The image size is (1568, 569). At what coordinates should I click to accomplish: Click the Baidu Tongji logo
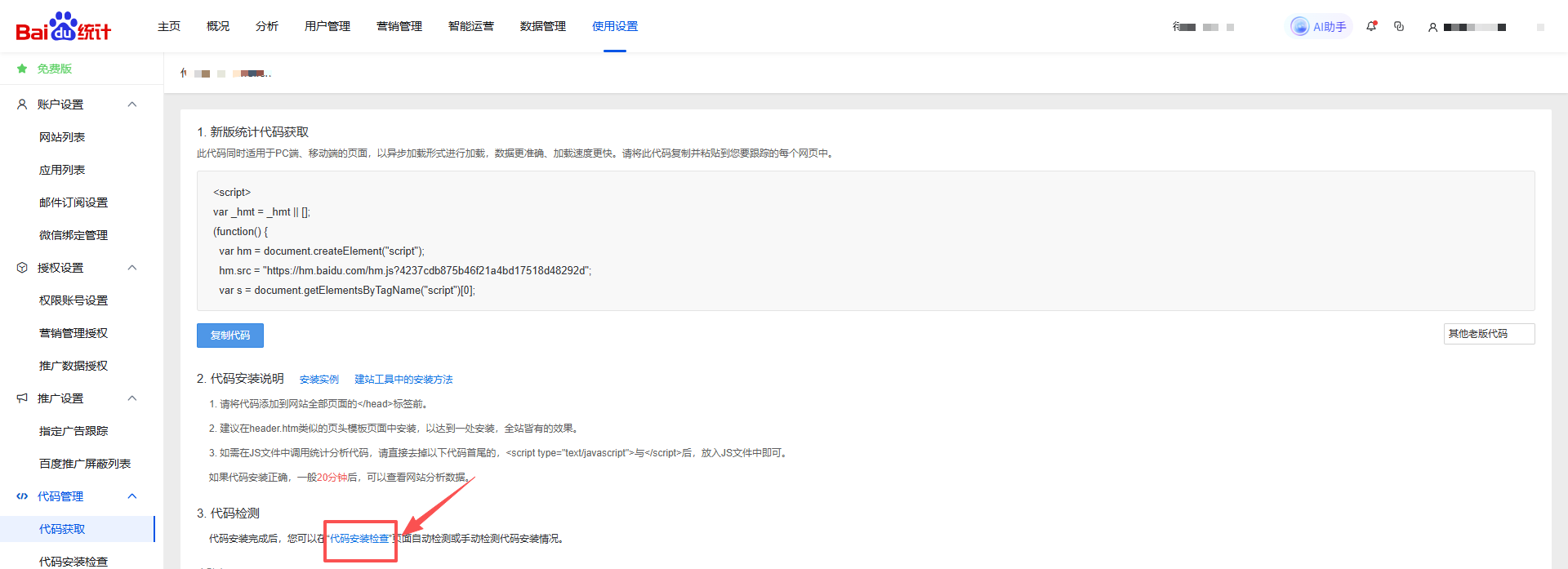63,27
